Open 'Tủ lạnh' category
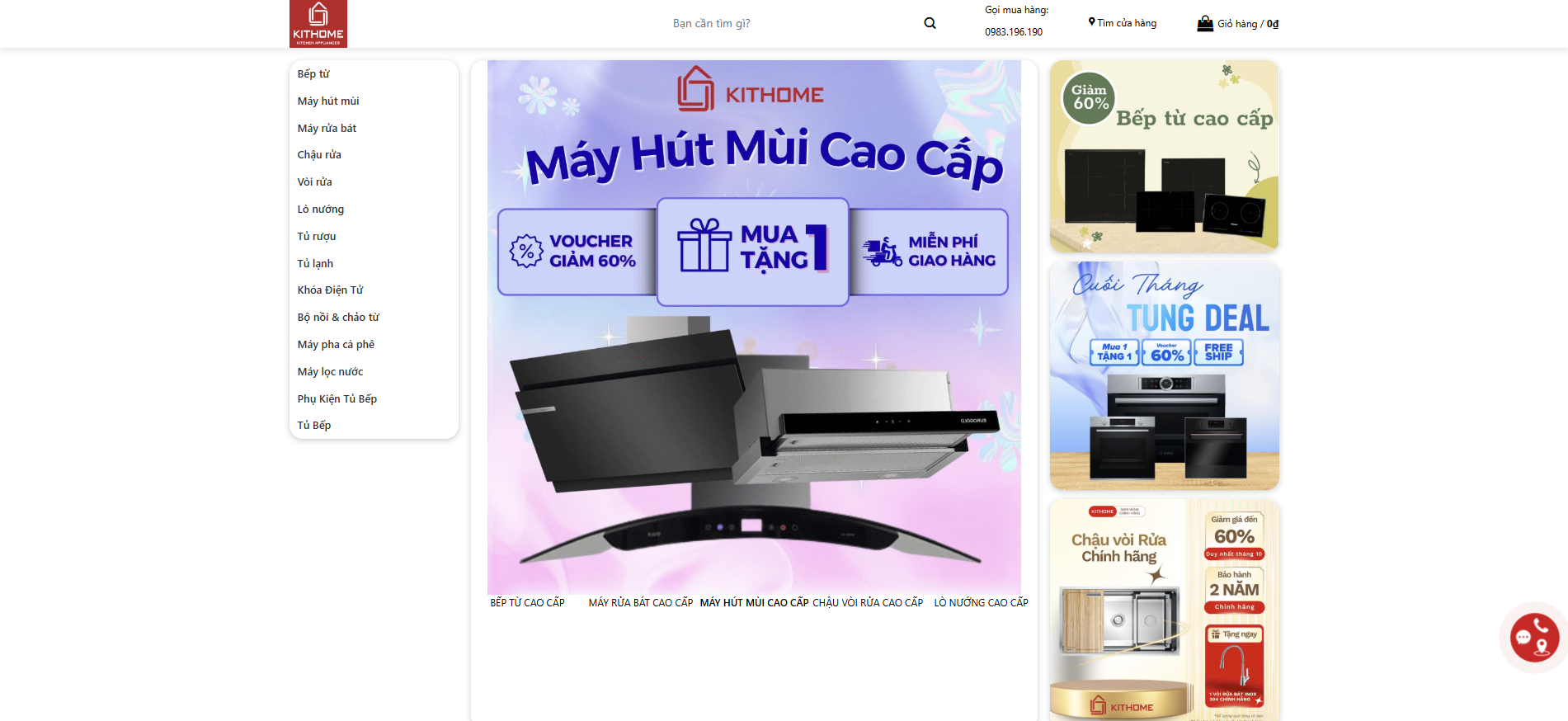This screenshot has height=721, width=1568. click(x=315, y=264)
